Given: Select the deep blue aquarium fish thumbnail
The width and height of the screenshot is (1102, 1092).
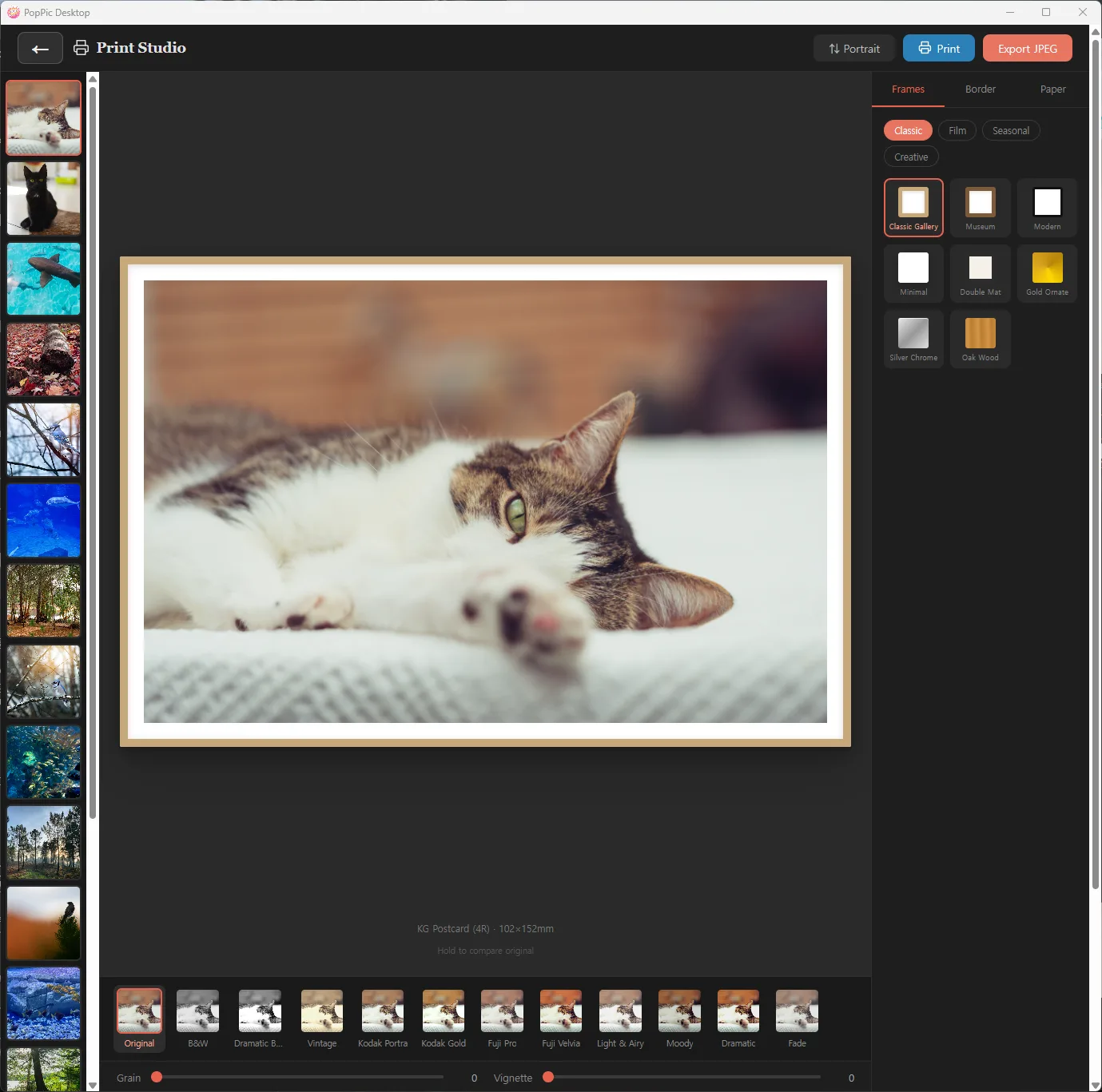Looking at the screenshot, I should (x=44, y=520).
